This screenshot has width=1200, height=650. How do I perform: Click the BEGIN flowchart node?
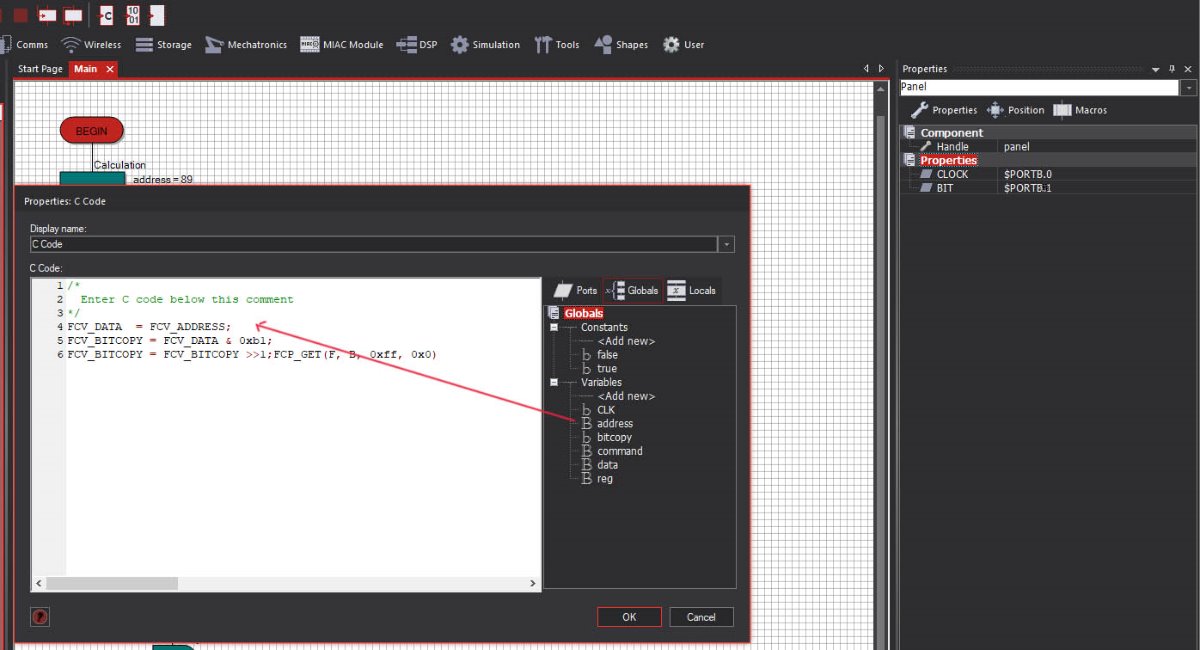point(91,130)
